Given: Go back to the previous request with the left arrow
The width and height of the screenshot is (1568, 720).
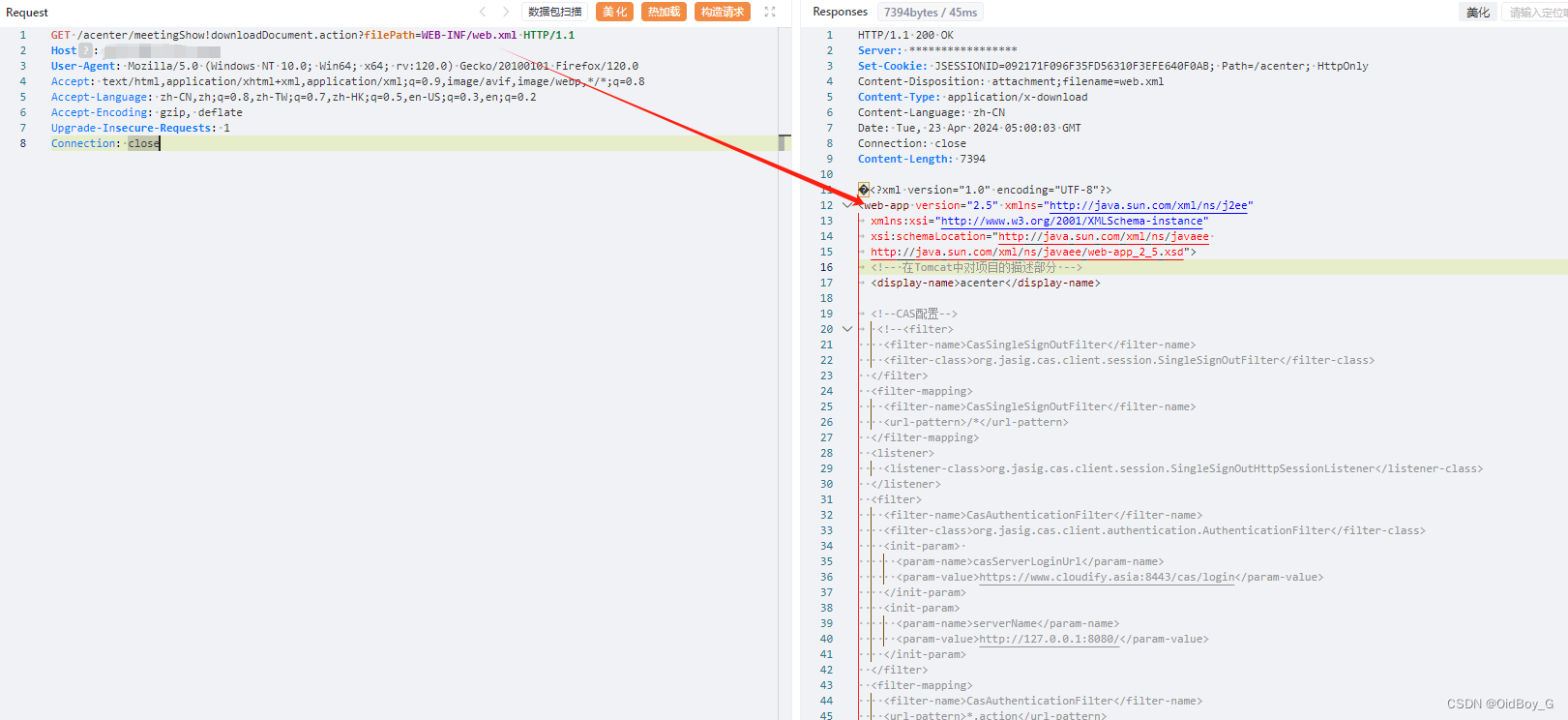Looking at the screenshot, I should click(x=483, y=12).
